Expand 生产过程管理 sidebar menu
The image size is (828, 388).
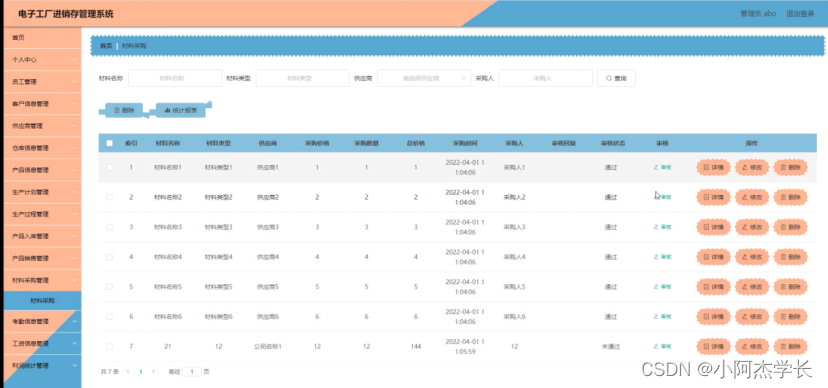(x=42, y=214)
